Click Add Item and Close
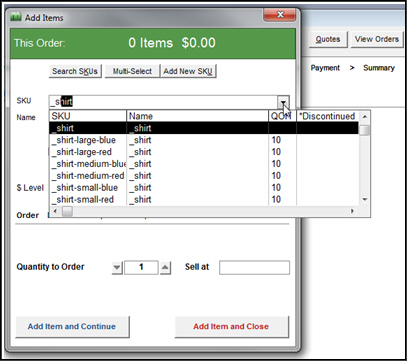407x361 pixels. pyautogui.click(x=231, y=327)
